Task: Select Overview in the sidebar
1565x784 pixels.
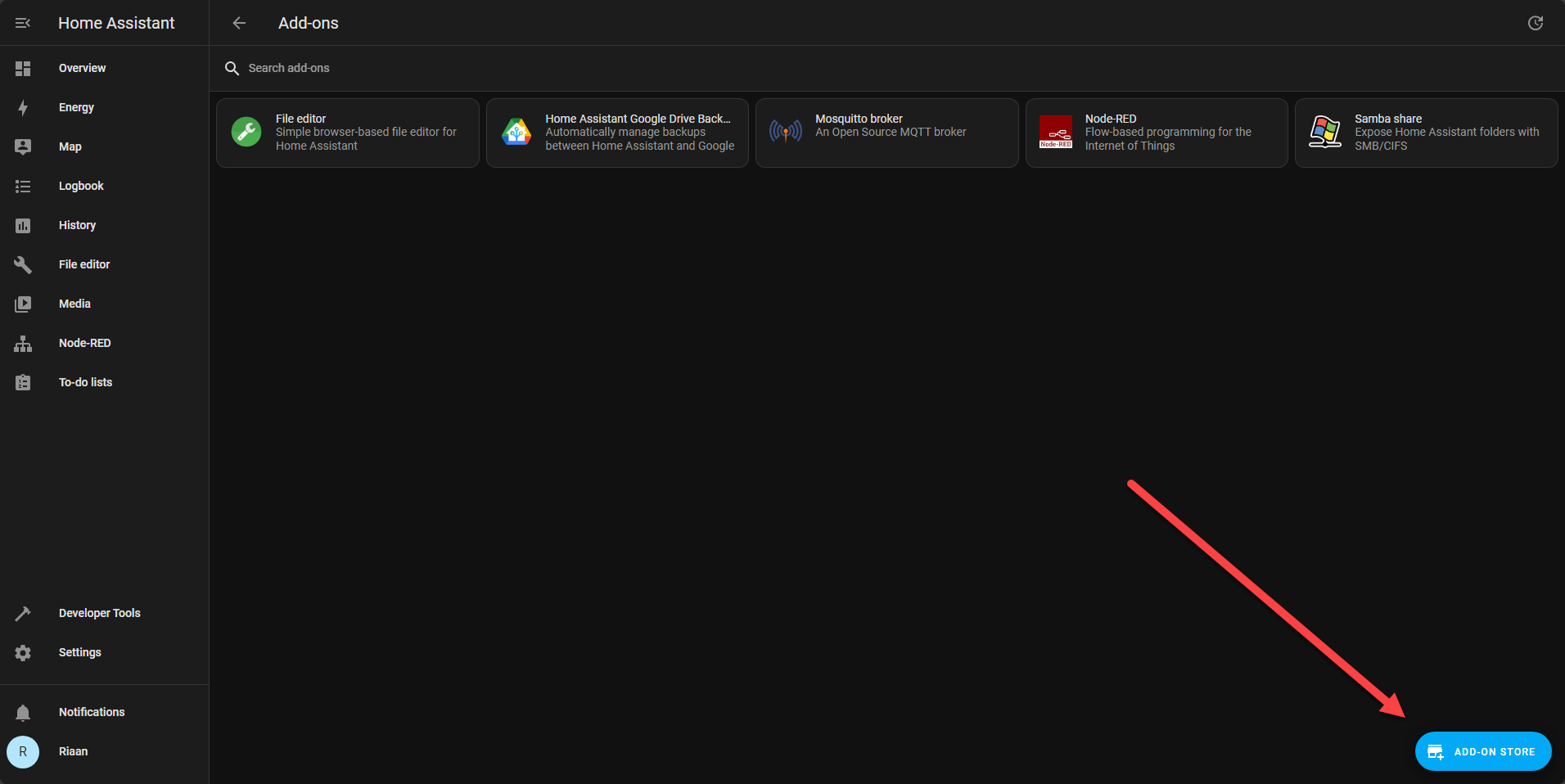Action: (x=82, y=68)
